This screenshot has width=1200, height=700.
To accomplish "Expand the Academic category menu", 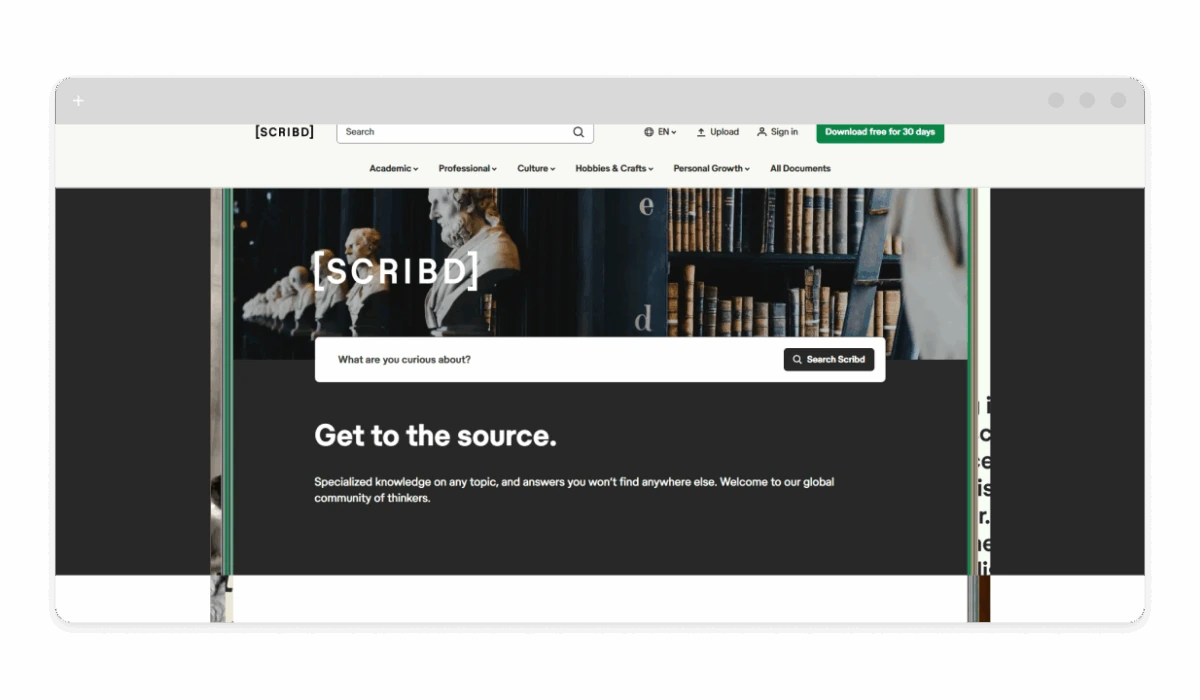I will pos(393,168).
